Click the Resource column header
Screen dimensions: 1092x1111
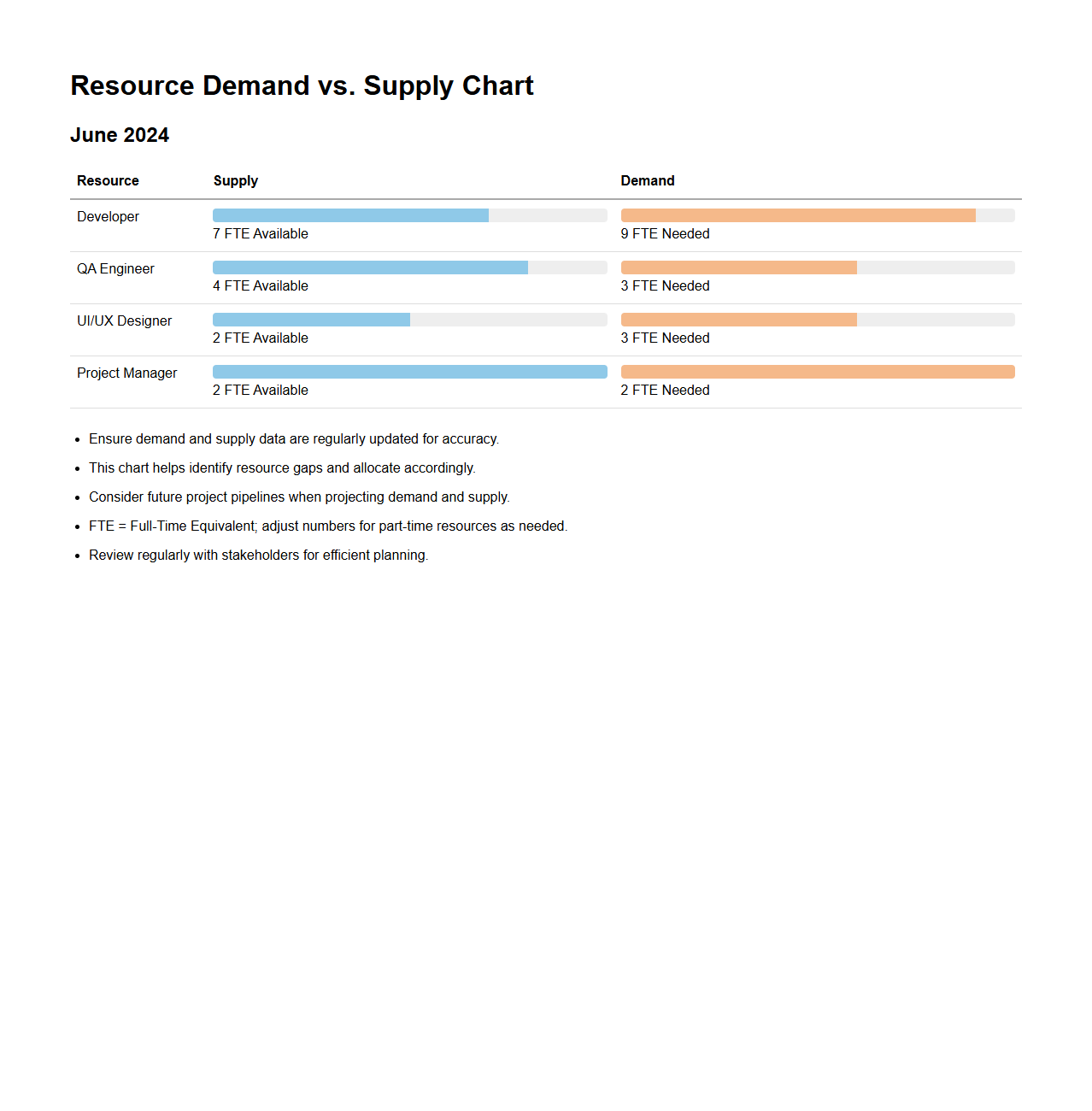108,181
